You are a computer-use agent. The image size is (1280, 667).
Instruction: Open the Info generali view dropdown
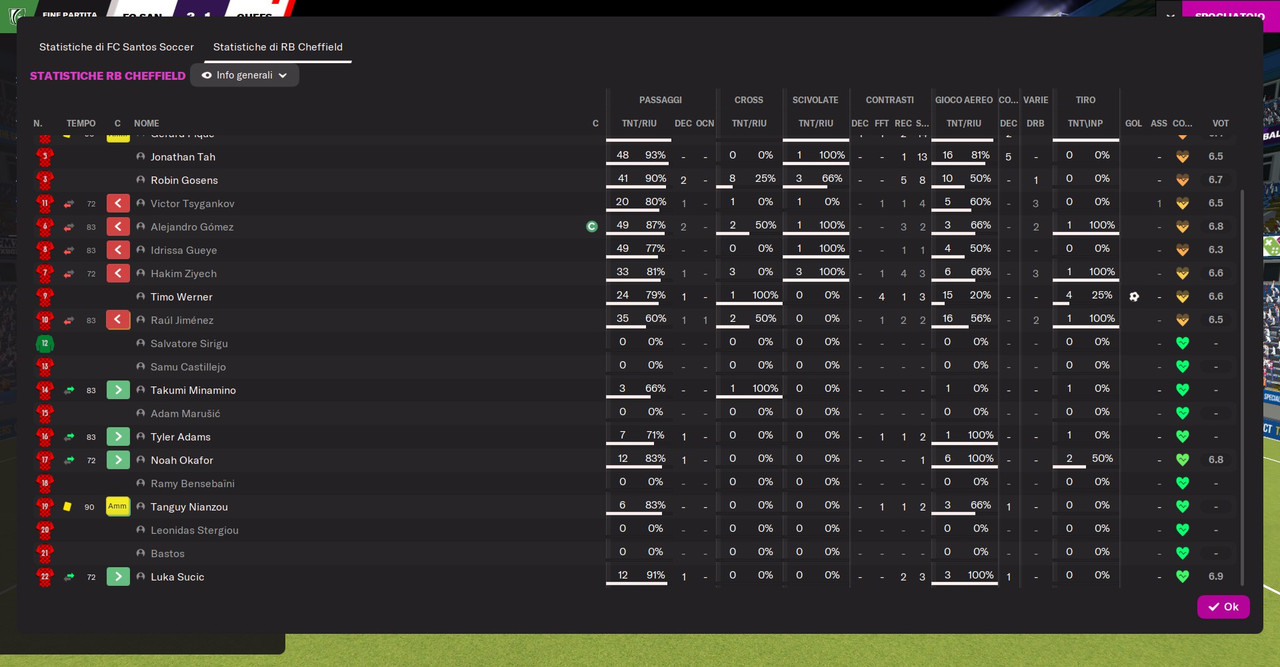(245, 75)
